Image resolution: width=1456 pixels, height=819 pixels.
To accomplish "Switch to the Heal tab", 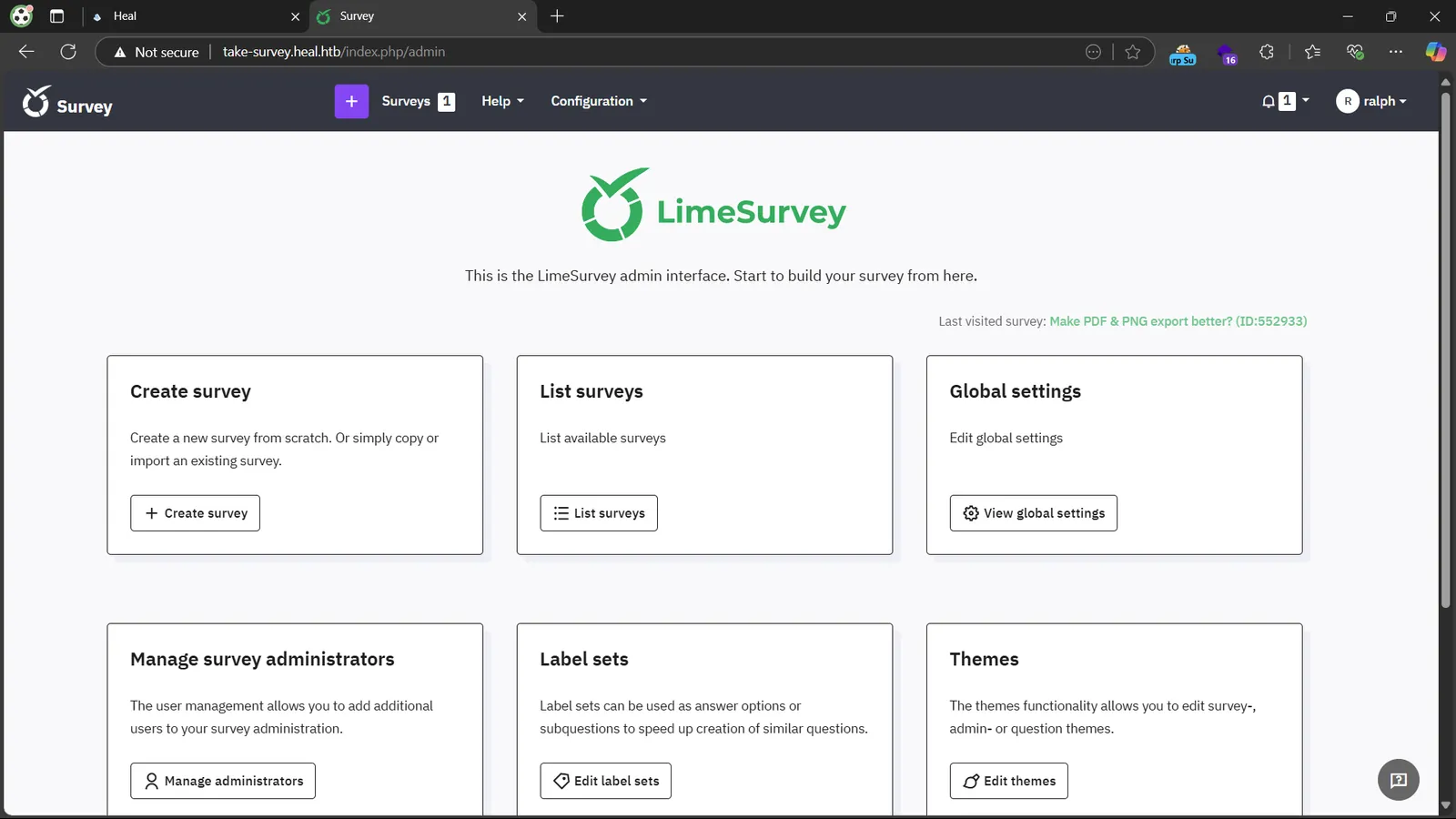I will [196, 16].
